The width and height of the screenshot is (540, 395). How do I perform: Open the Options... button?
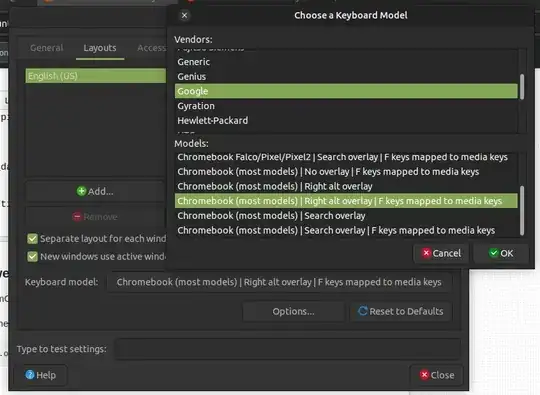click(293, 312)
